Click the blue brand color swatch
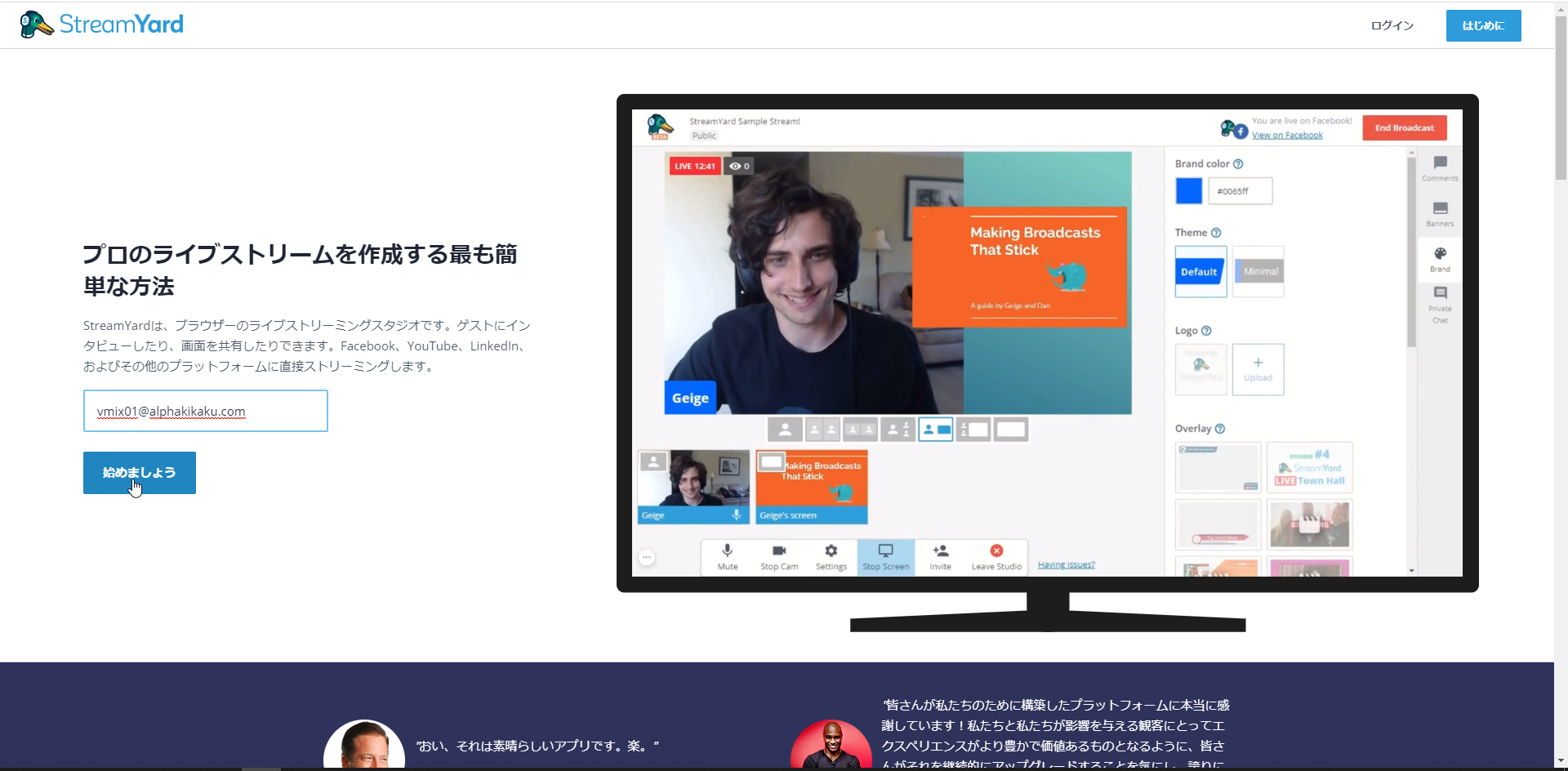This screenshot has height=771, width=1568. click(1189, 191)
